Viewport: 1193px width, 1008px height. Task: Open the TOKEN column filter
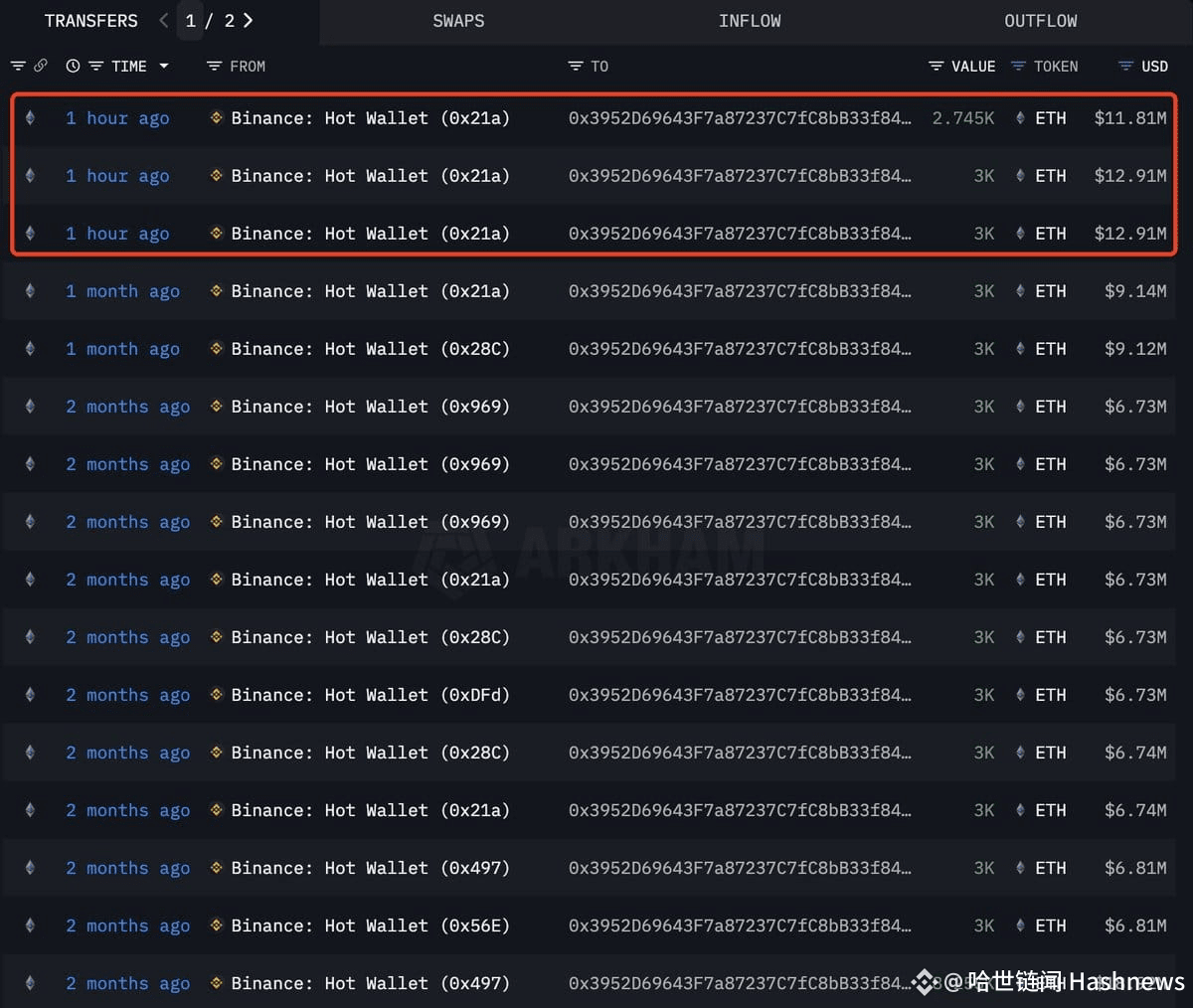coord(1018,67)
